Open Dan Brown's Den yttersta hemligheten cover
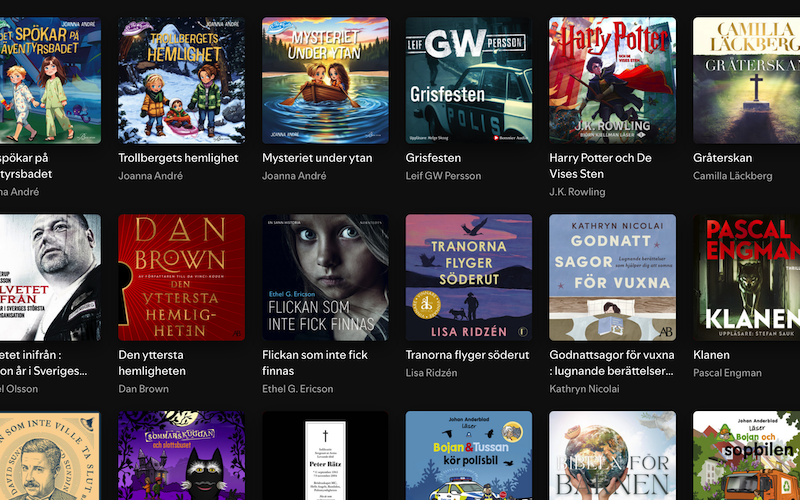This screenshot has height=500, width=800. [x=181, y=277]
